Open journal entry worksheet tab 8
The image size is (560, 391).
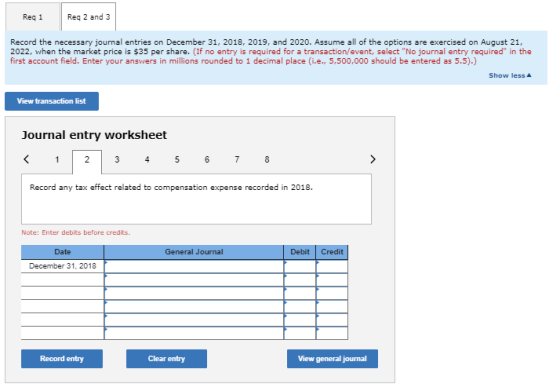267,160
